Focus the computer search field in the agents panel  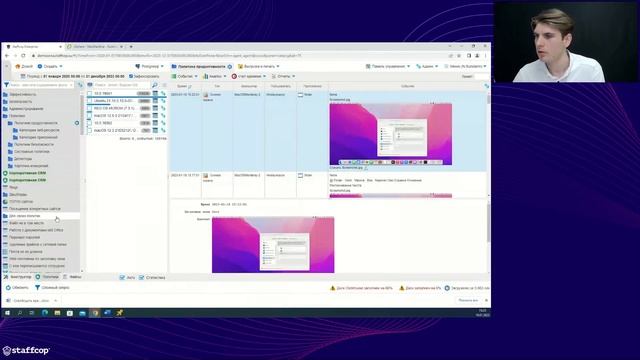[x=122, y=85]
